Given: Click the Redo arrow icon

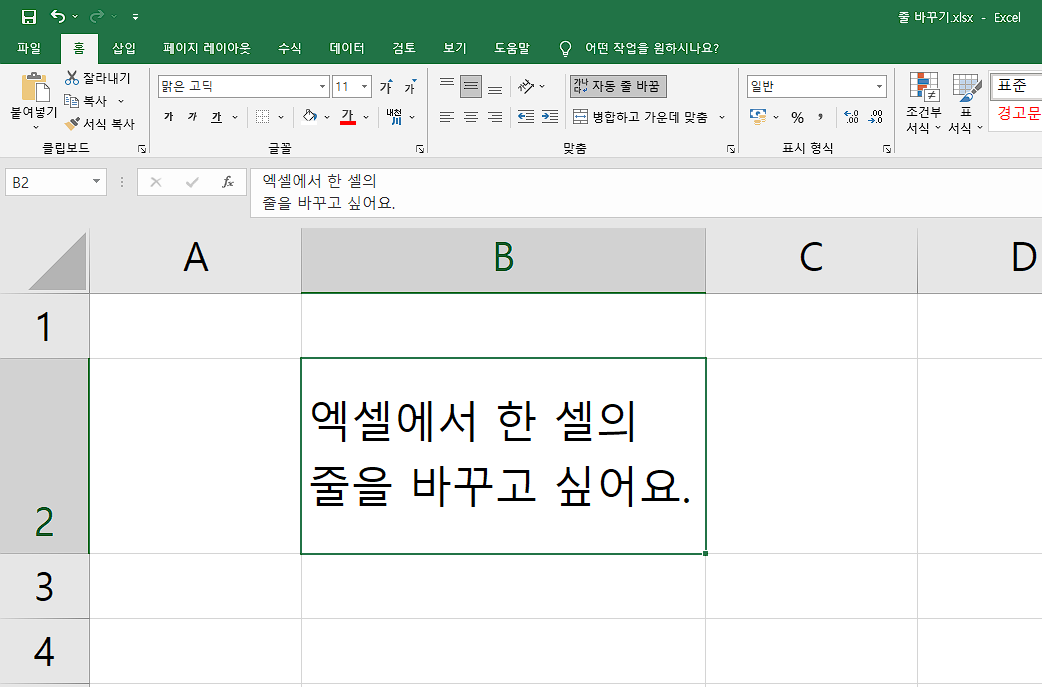Looking at the screenshot, I should tap(97, 16).
